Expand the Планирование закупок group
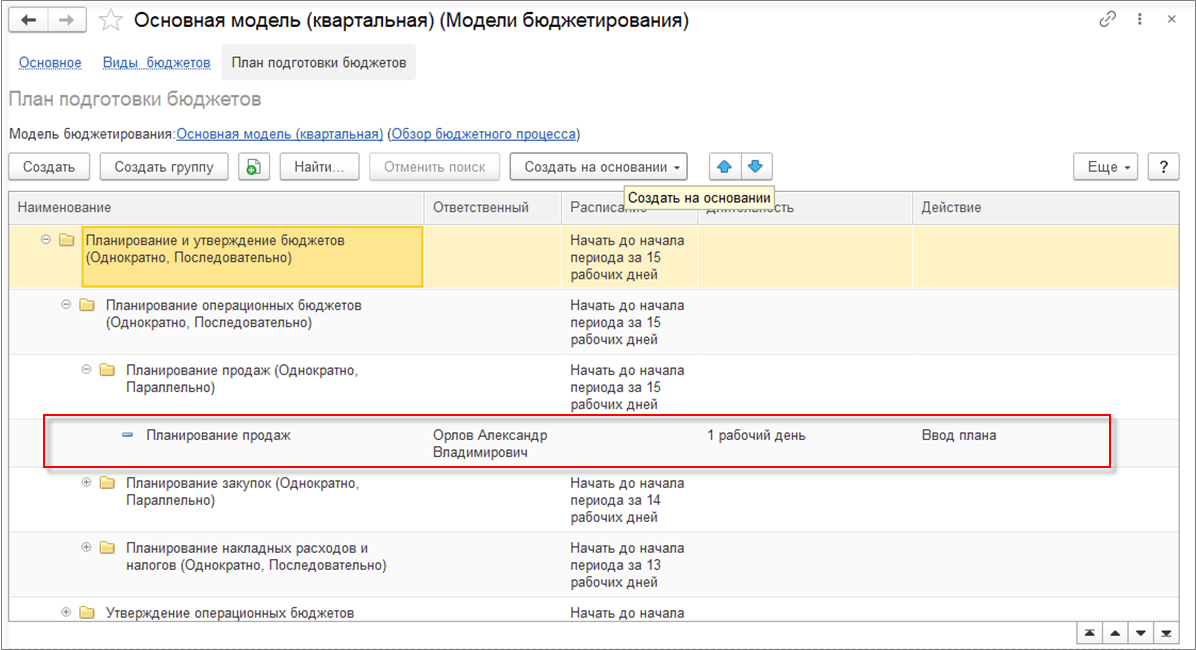Screen dimensions: 1196x650 (x=86, y=483)
